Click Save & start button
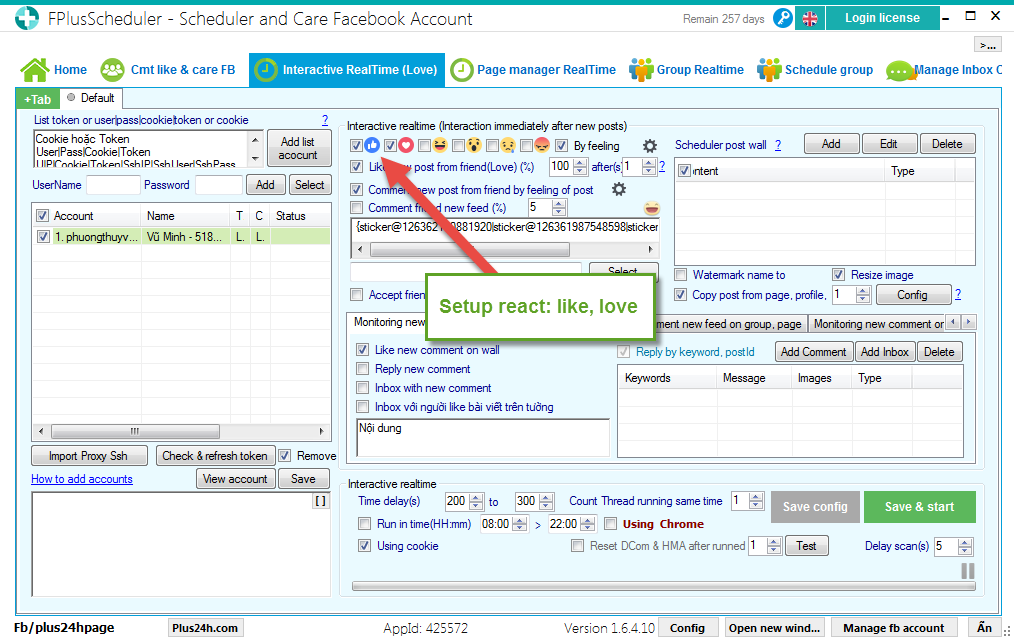 point(919,507)
